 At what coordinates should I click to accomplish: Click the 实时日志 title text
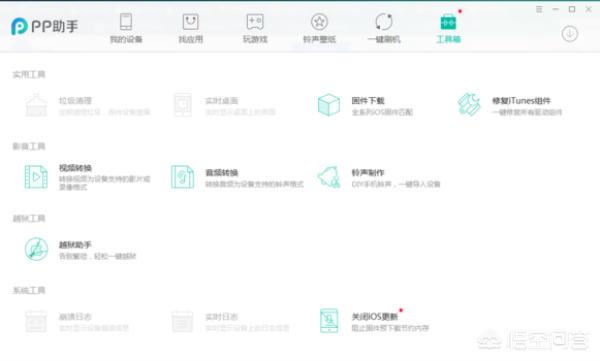222,317
